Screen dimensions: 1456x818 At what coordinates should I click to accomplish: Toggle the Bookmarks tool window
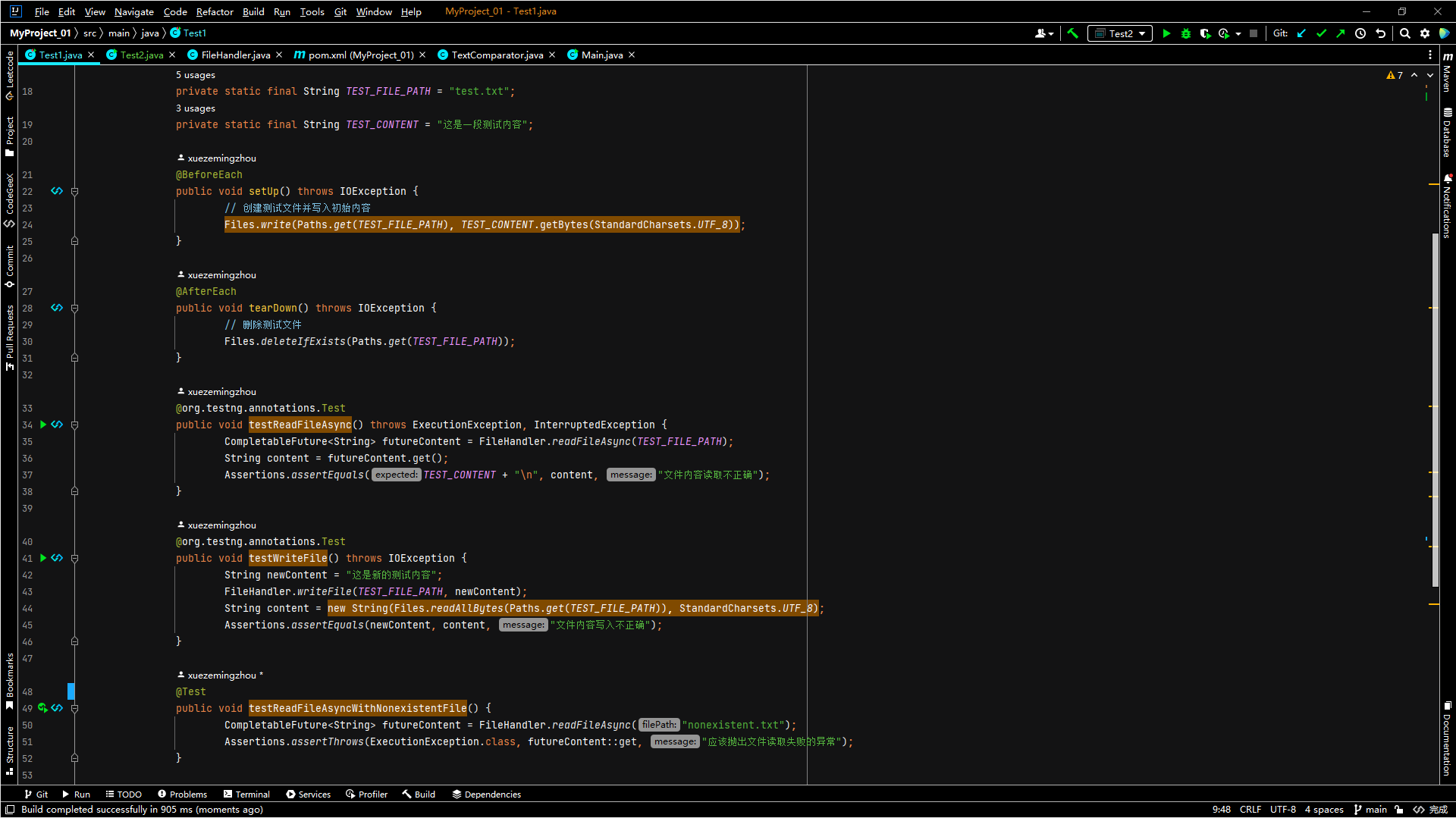coord(10,682)
